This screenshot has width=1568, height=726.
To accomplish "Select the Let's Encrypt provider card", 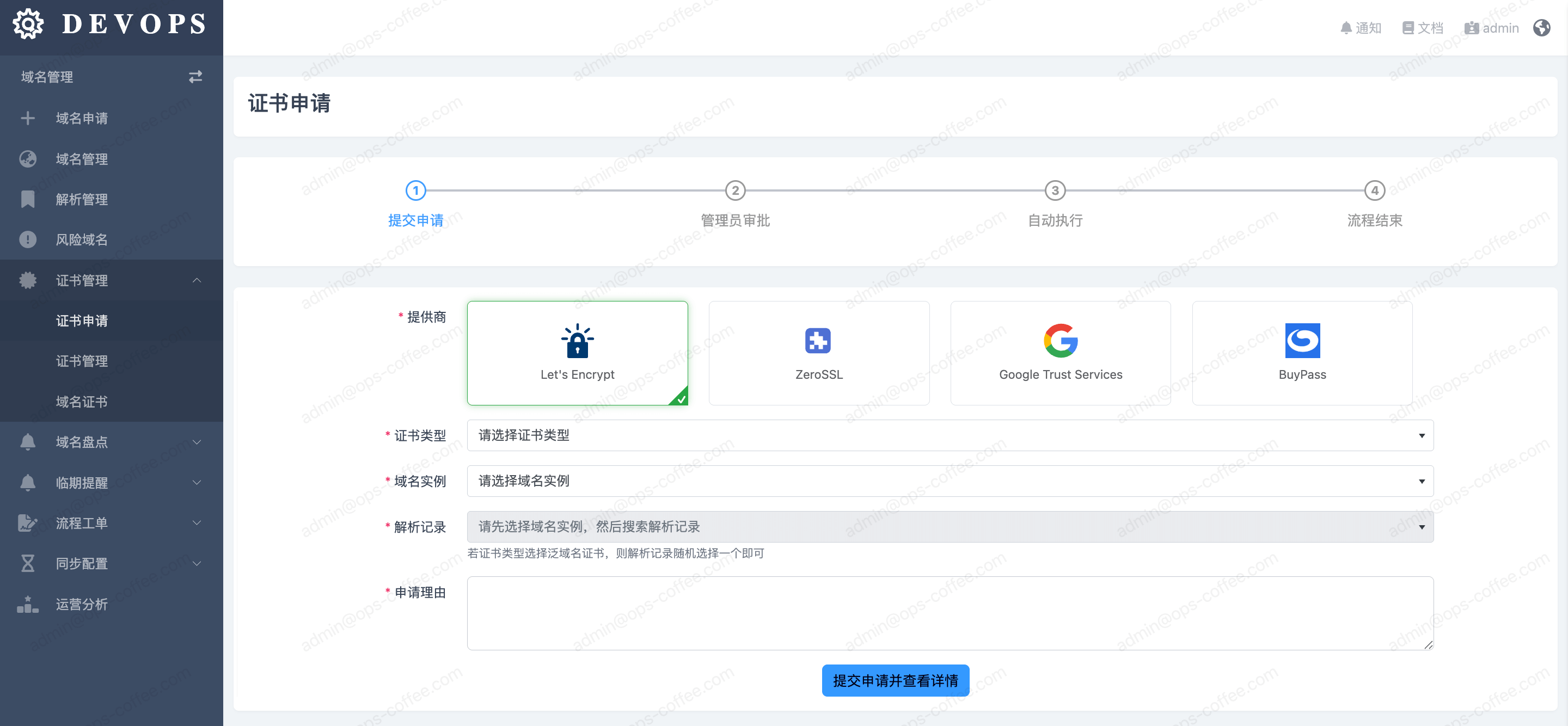I will (577, 353).
